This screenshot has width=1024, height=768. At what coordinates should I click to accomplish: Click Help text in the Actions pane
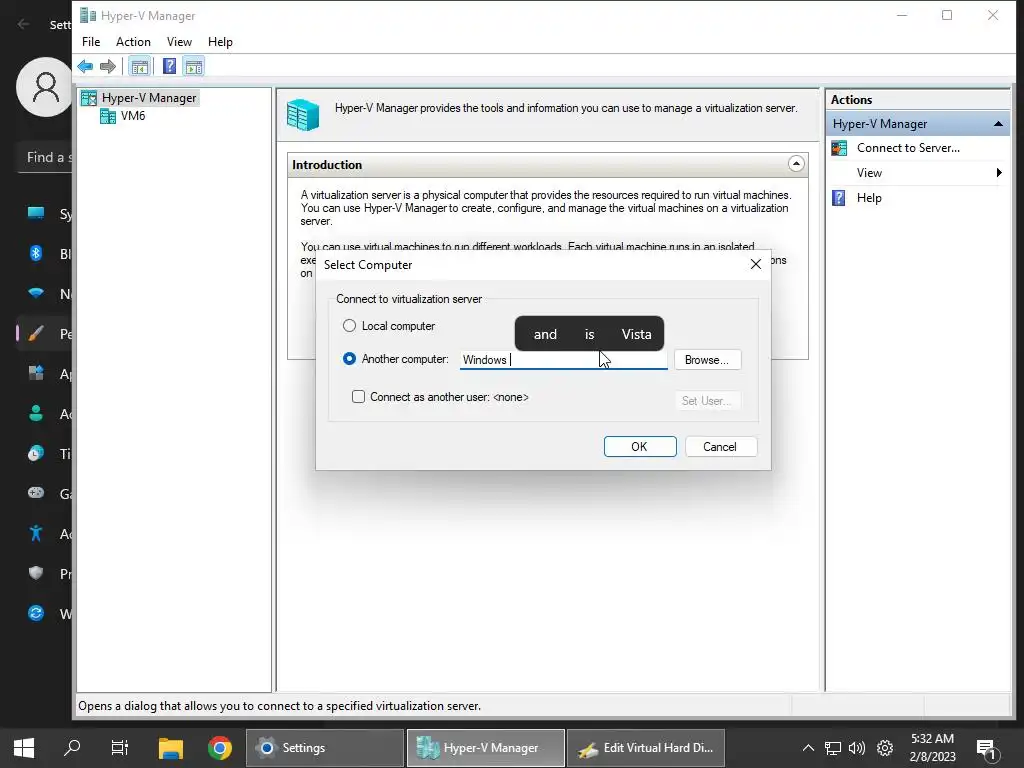coord(869,198)
